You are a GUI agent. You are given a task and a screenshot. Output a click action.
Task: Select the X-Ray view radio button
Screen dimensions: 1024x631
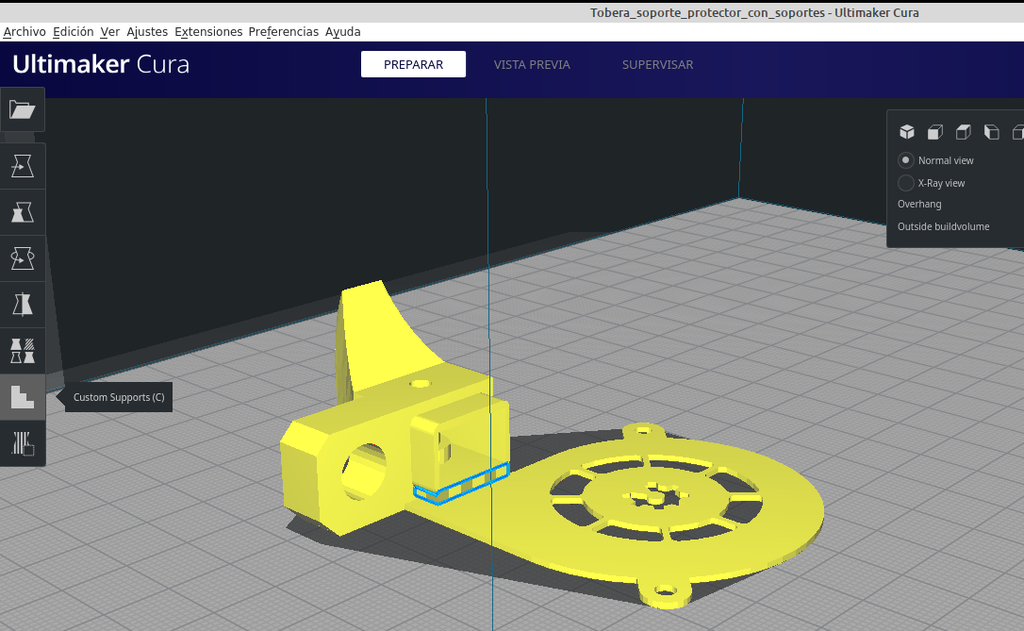pos(906,183)
